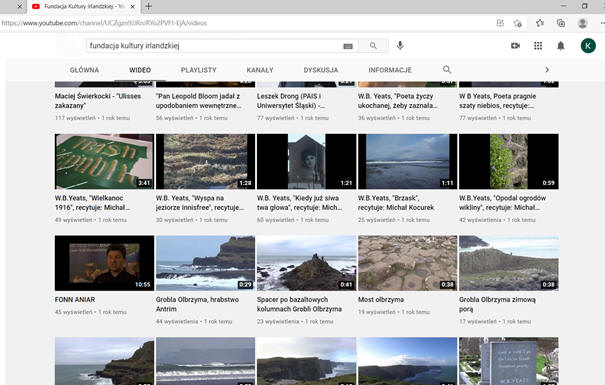Open video 'Leszek Drong (PAIS i Uniwersytet Śląski)'
605x385 pixels.
291,101
